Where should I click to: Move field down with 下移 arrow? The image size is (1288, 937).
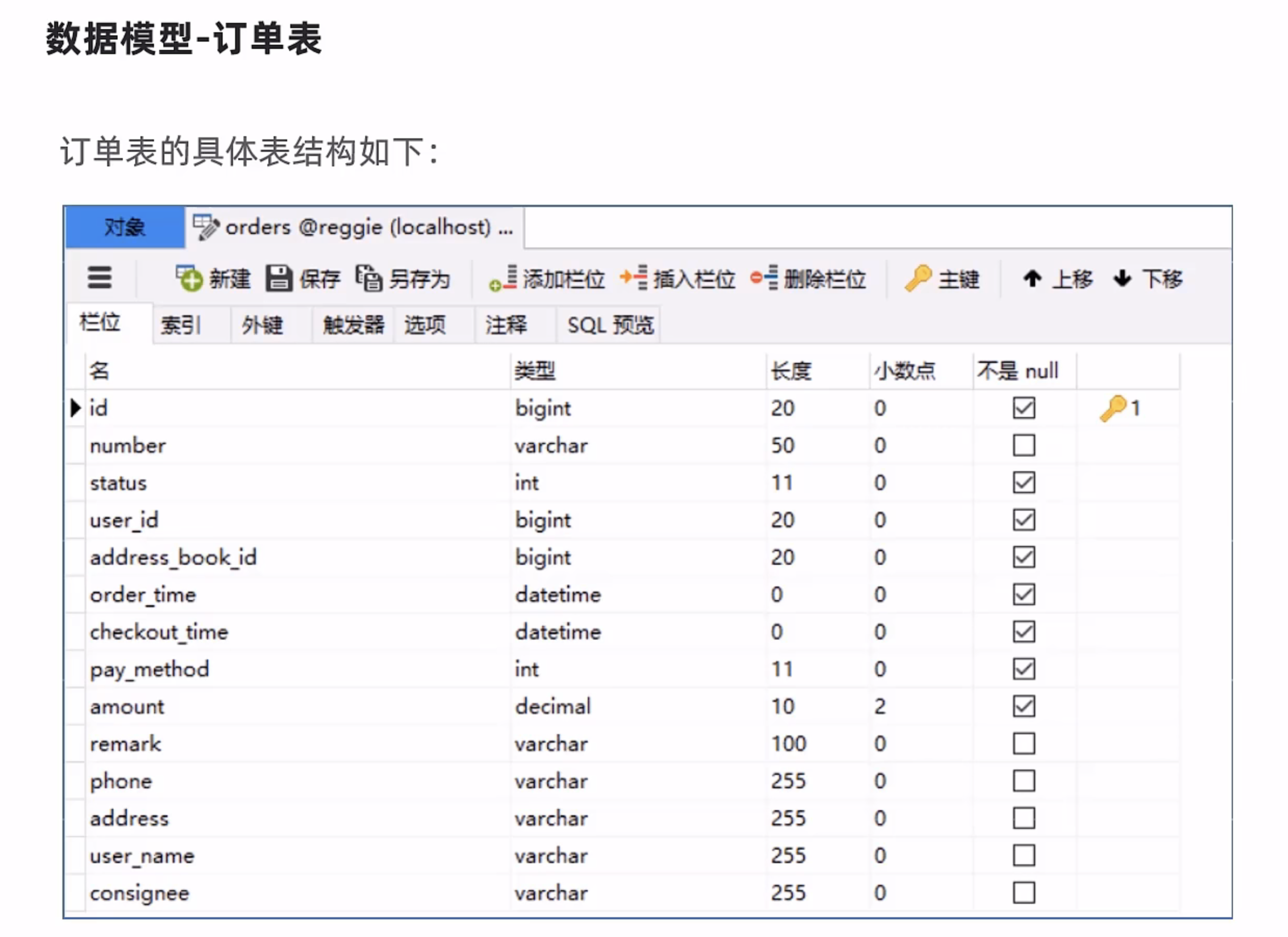[x=1123, y=279]
